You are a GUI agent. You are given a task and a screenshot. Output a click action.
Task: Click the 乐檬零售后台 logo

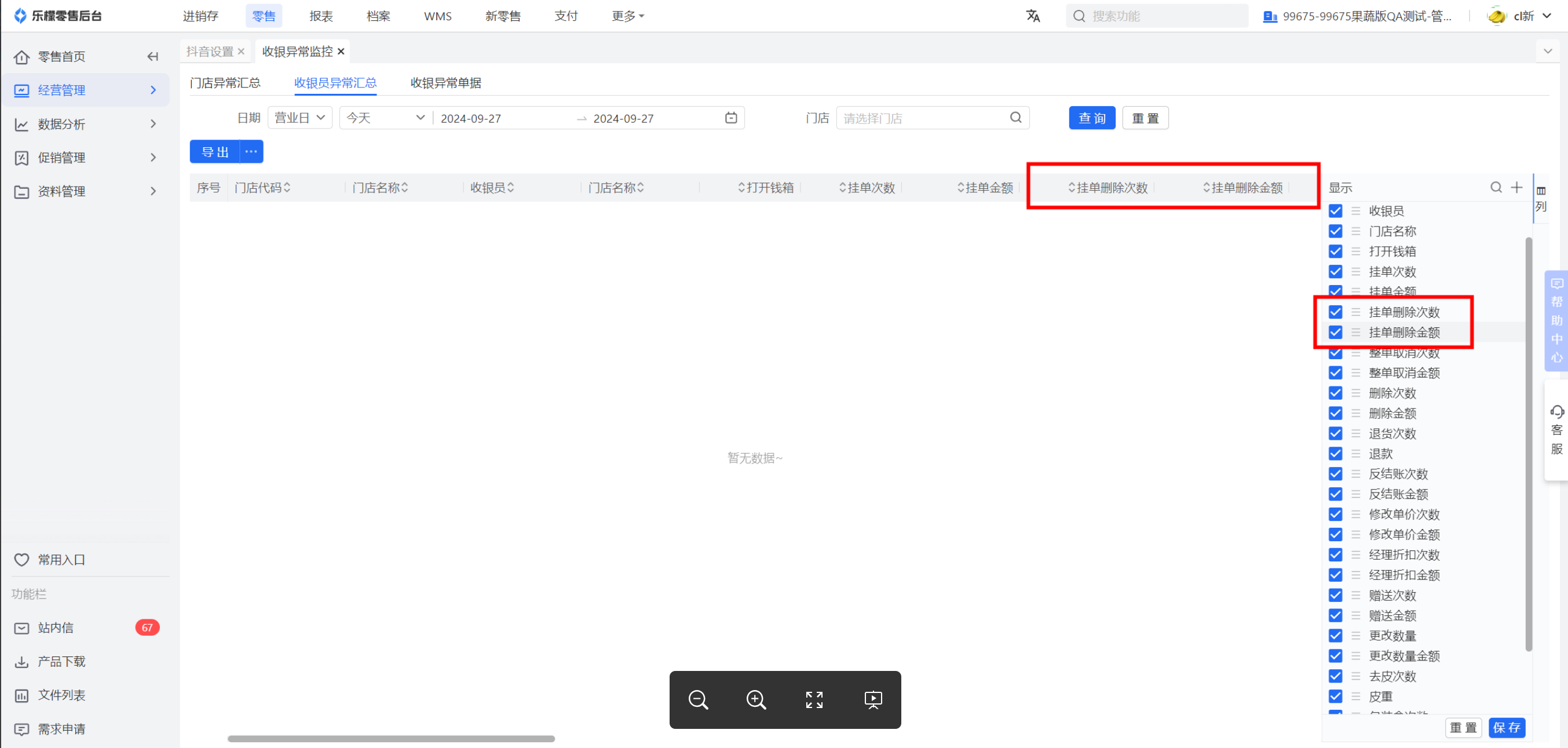[x=58, y=16]
